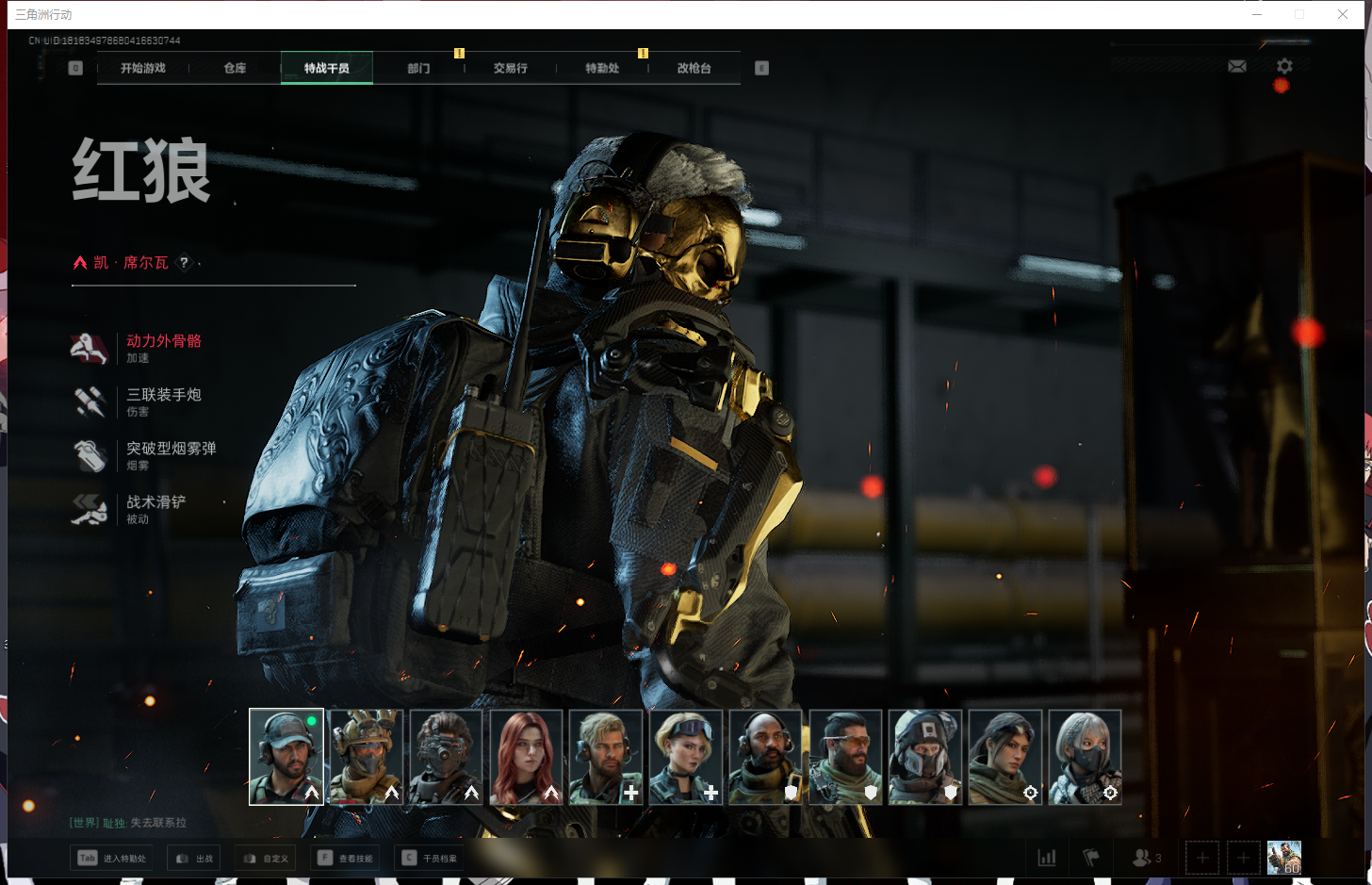The image size is (1372, 885).
Task: Open the mail envelope icon
Action: tap(1237, 66)
